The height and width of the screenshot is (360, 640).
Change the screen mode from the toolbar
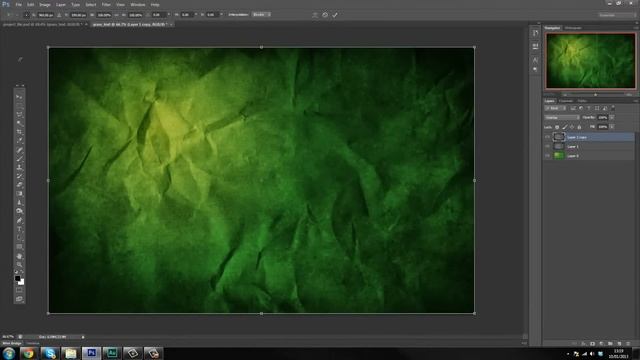click(x=19, y=299)
